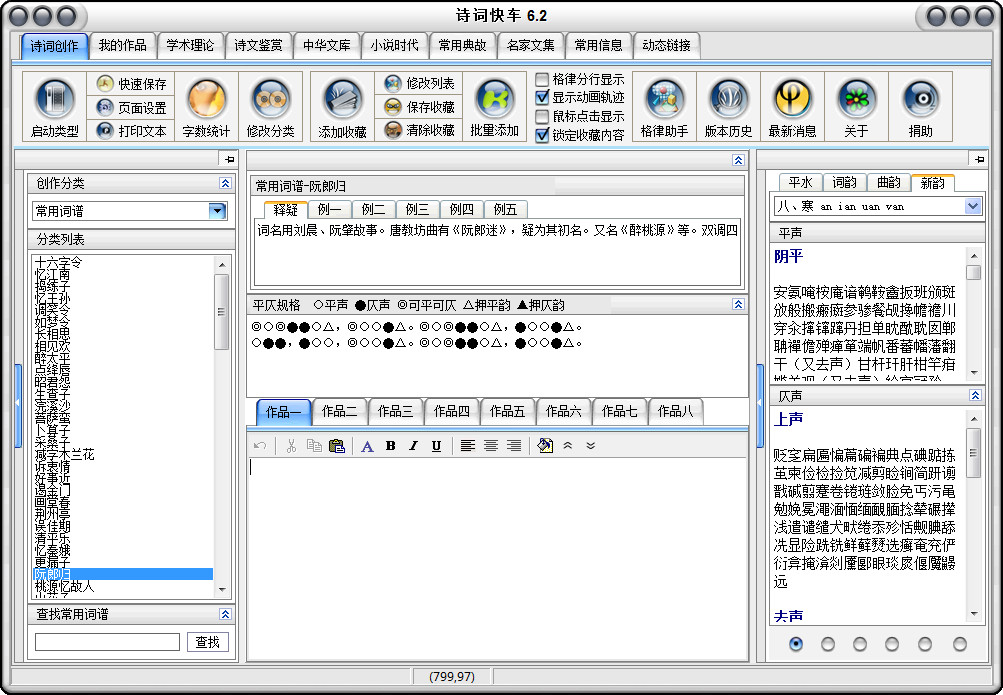Open the 格律助手 meter assistant
This screenshot has height=695, width=1003.
665,107
